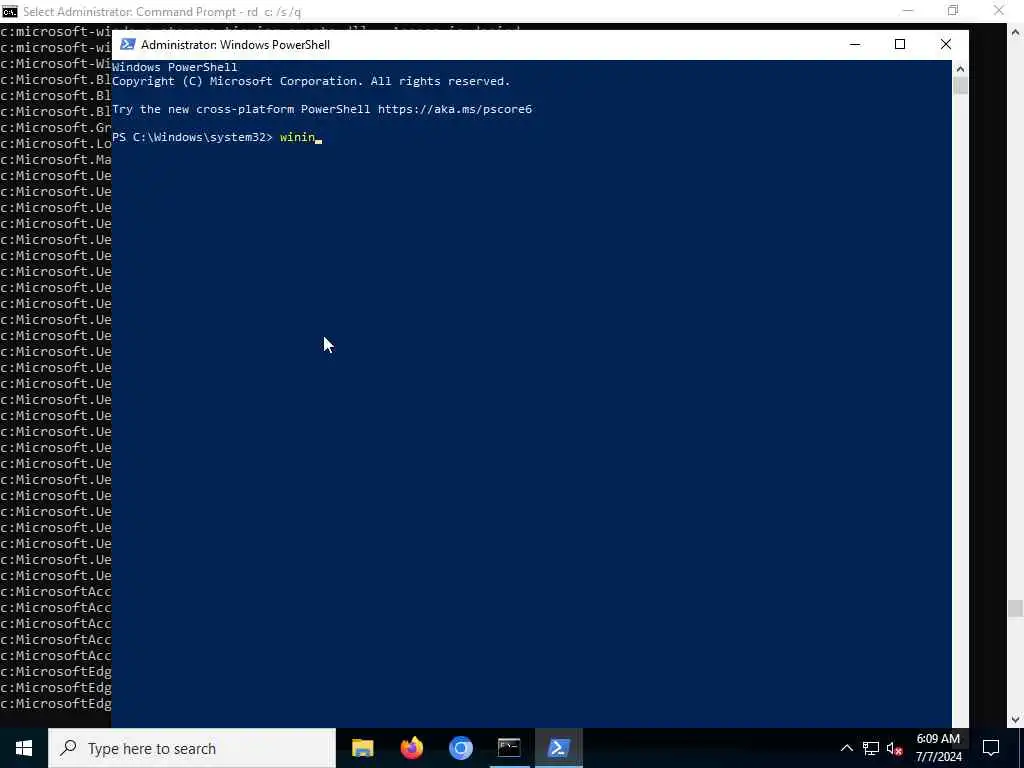
Task: Open the Windows Start menu
Action: [x=24, y=748]
